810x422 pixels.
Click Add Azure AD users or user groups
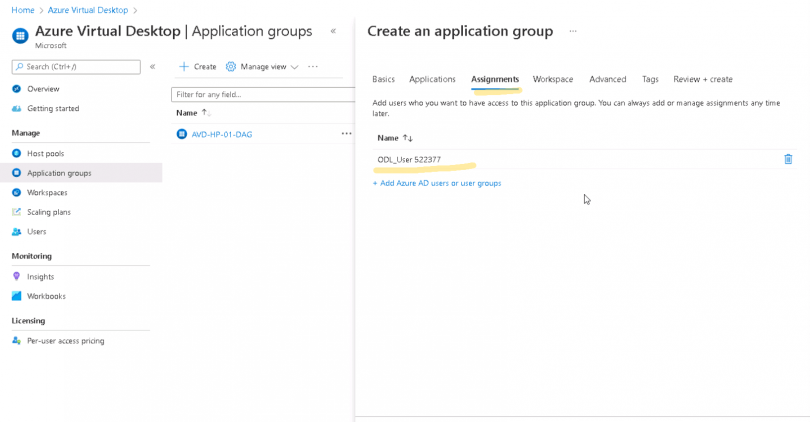437,183
